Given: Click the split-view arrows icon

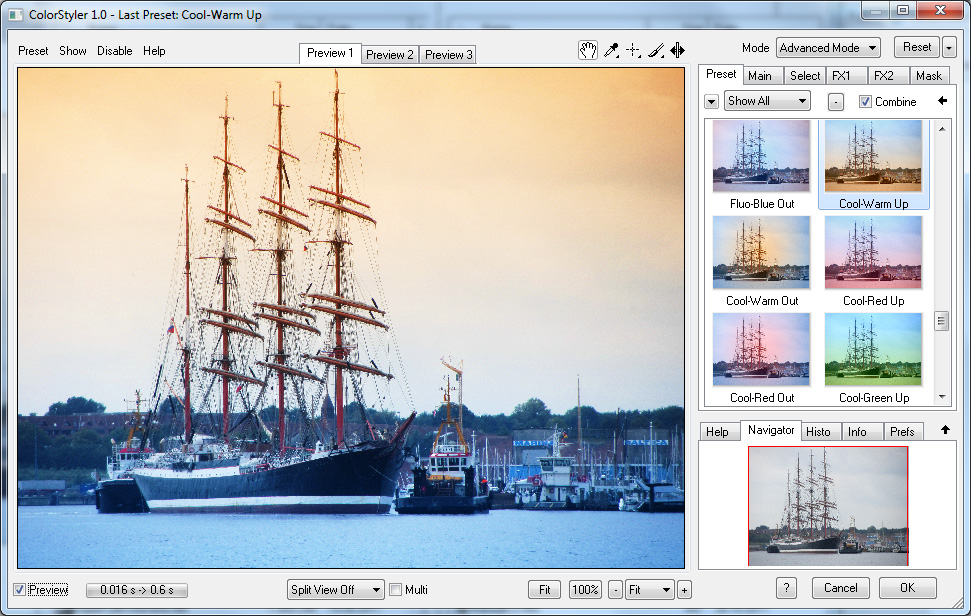Looking at the screenshot, I should (x=678, y=51).
